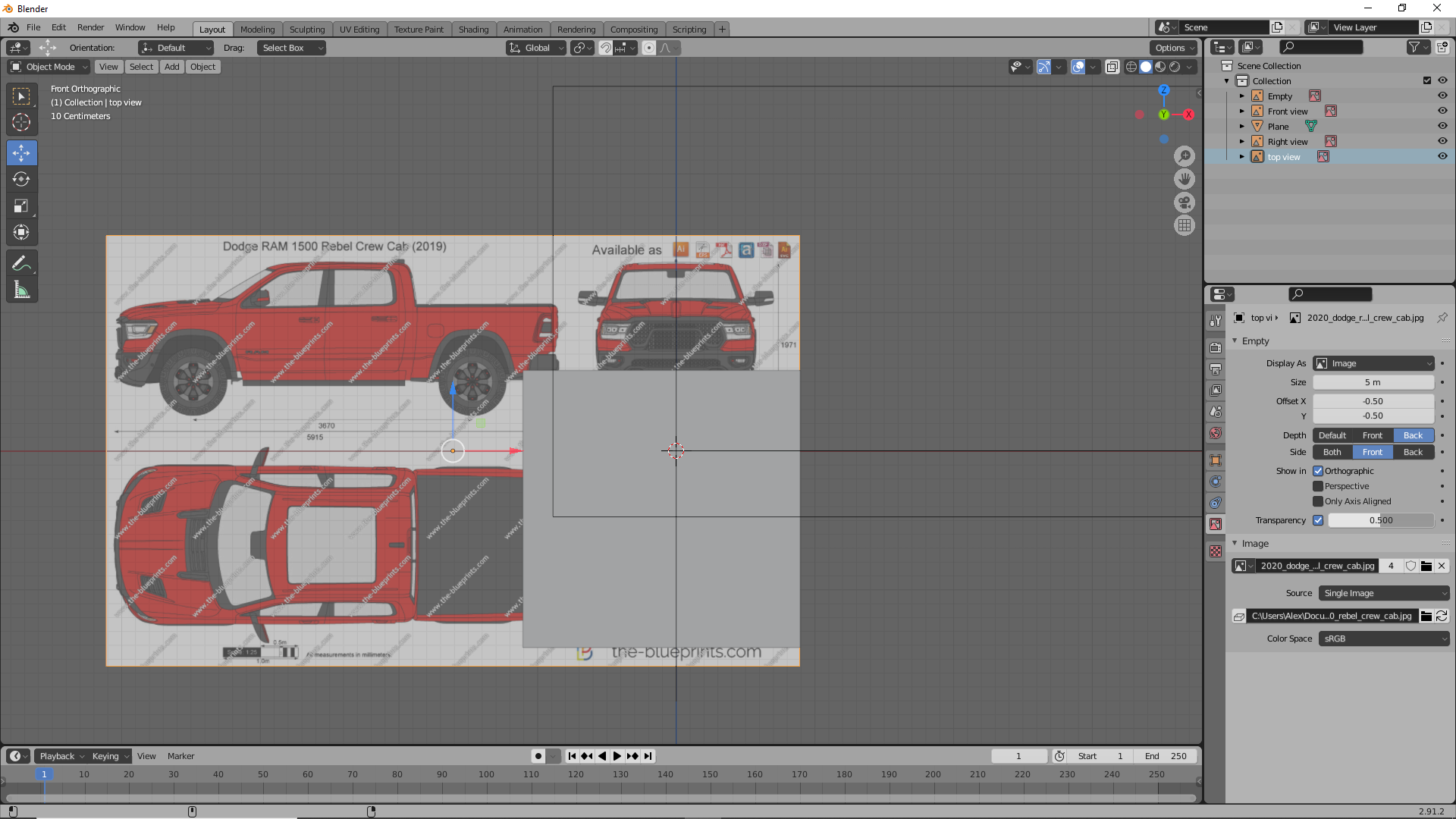Image resolution: width=1456 pixels, height=819 pixels.
Task: Open the Object properties tab
Action: [x=1216, y=460]
